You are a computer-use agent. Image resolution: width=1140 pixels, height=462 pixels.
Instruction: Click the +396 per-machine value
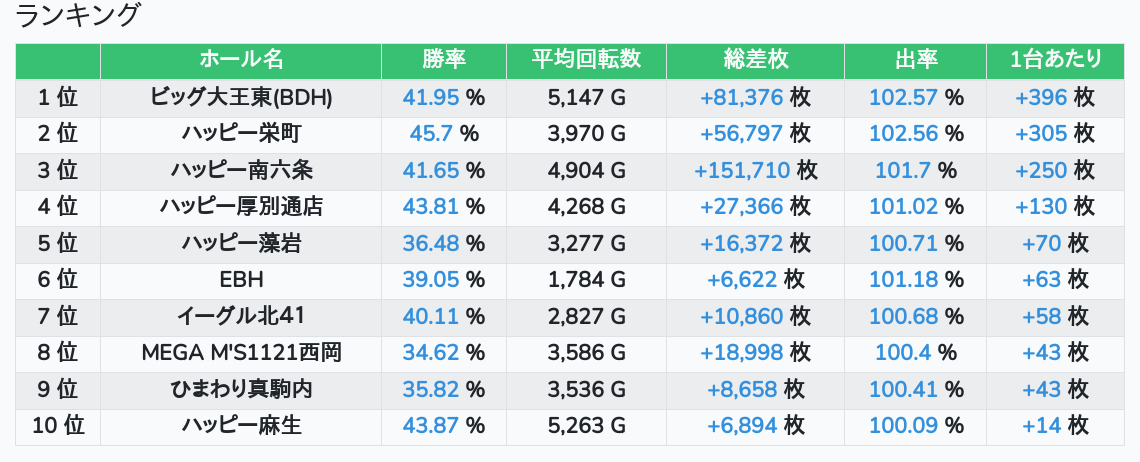(x=1041, y=97)
